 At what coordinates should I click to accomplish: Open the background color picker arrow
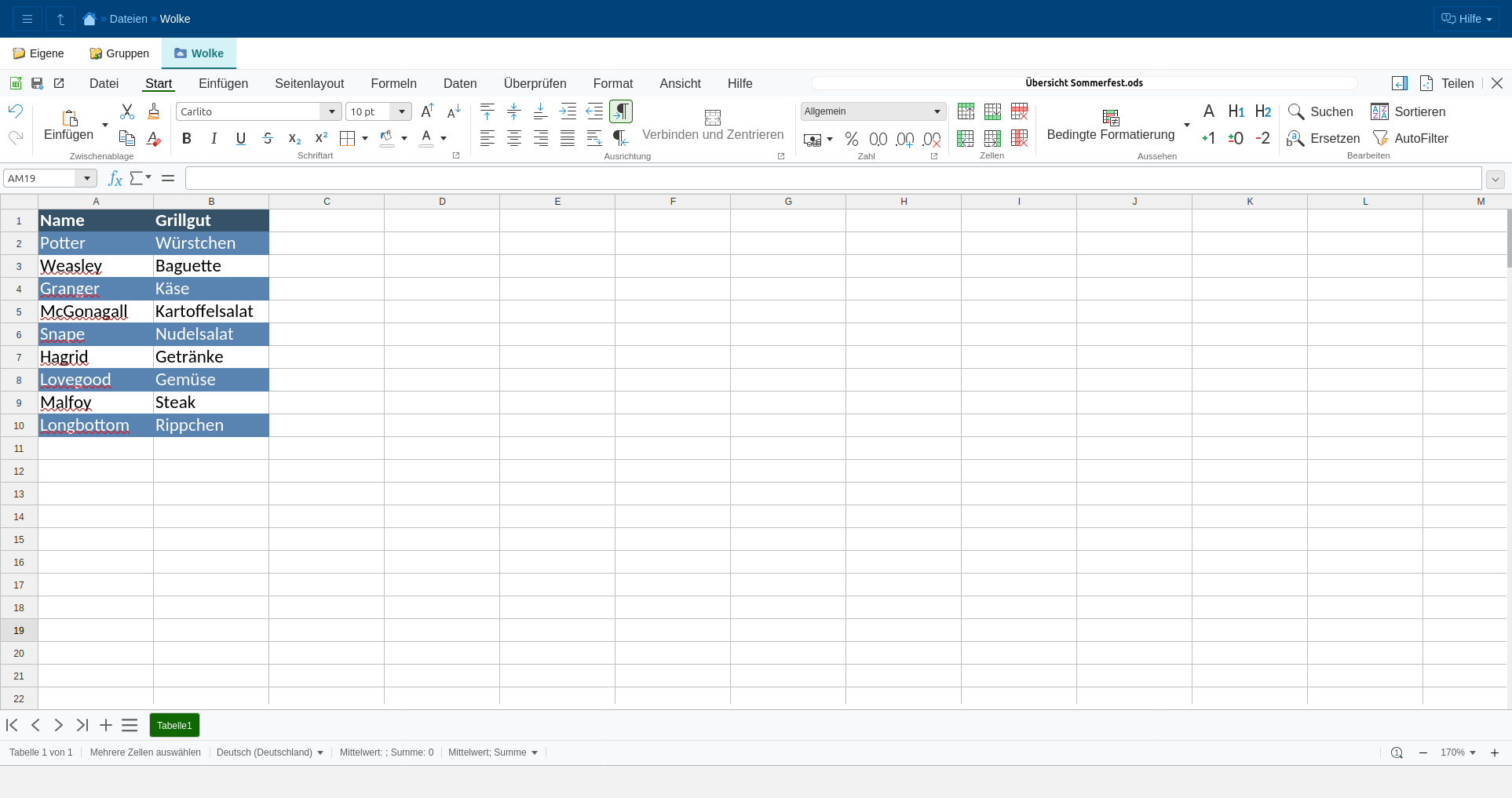tap(404, 139)
